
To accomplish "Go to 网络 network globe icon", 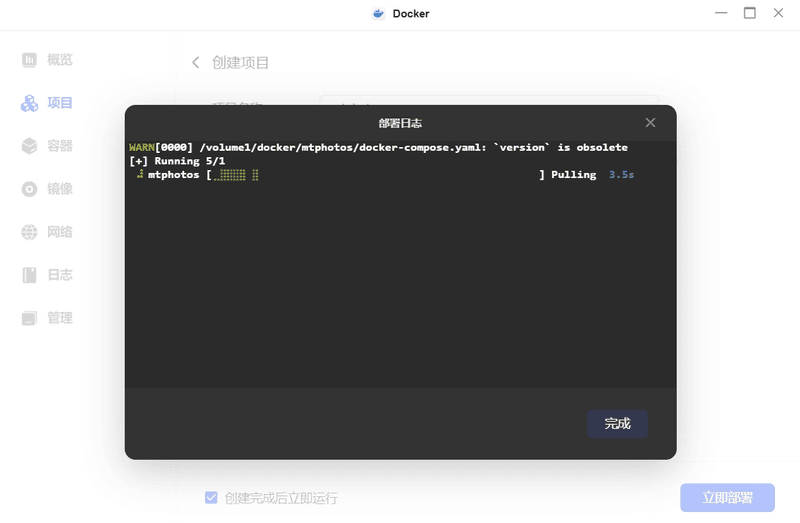I will point(29,232).
